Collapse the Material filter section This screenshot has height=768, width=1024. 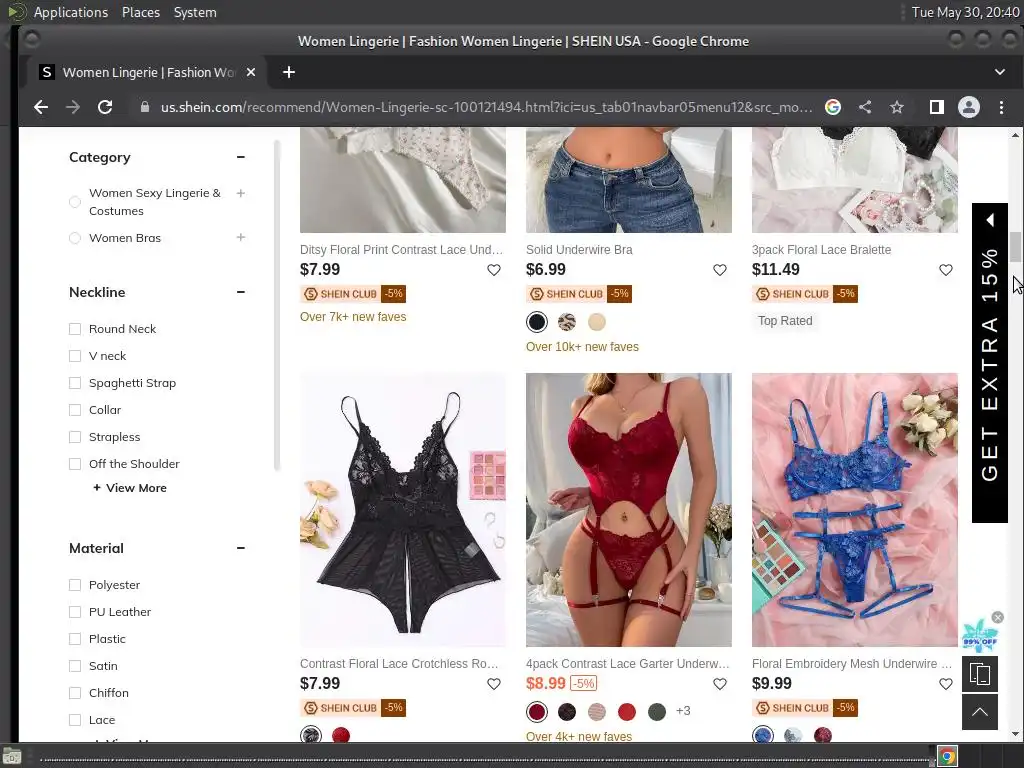coord(241,548)
